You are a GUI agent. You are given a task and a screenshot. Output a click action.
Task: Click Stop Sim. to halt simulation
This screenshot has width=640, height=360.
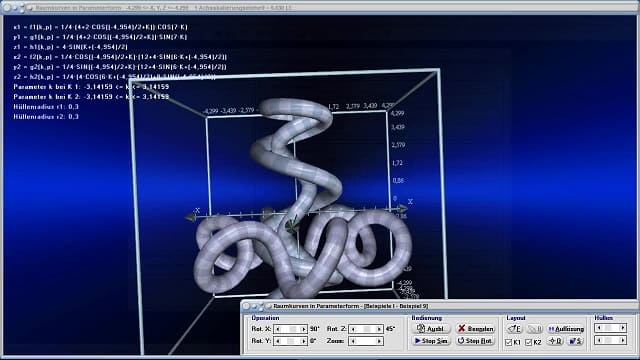click(x=431, y=340)
